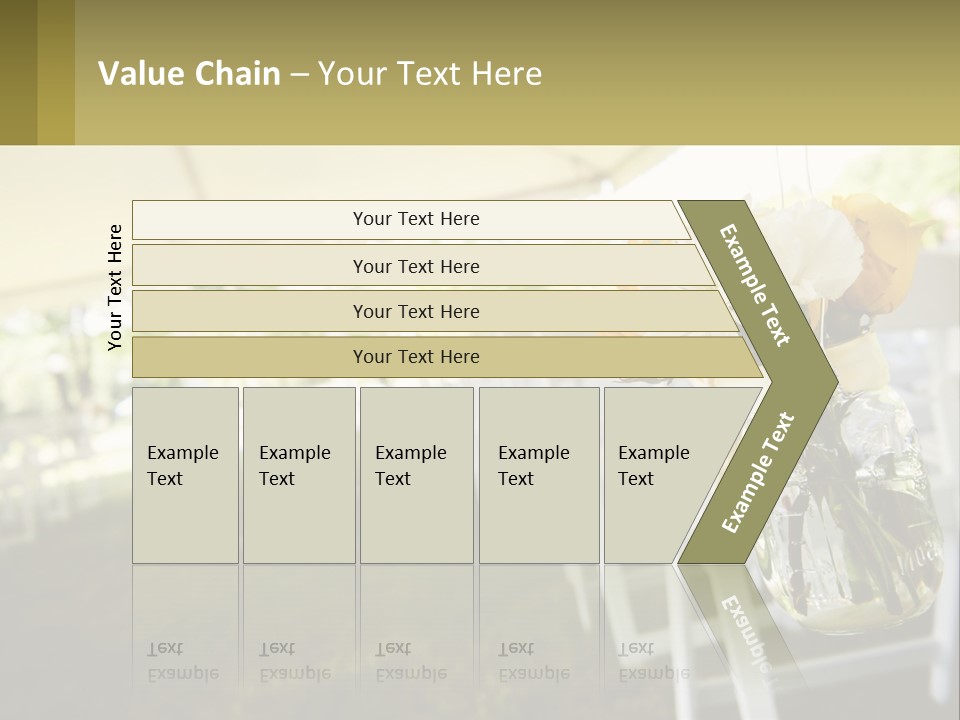
Task: Click the middle 'Example Text' box
Action: coord(415,475)
